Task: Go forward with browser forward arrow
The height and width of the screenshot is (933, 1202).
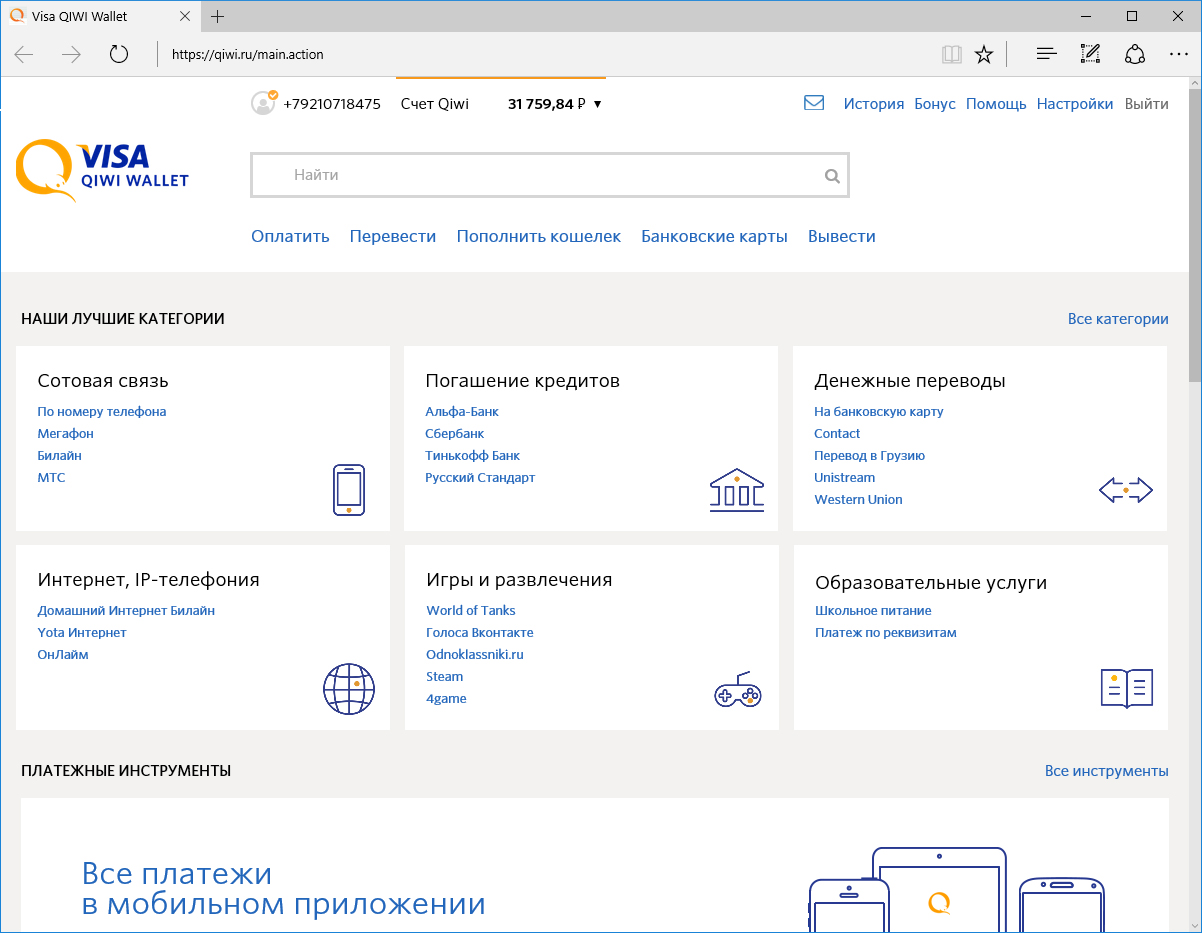Action: pyautogui.click(x=71, y=54)
